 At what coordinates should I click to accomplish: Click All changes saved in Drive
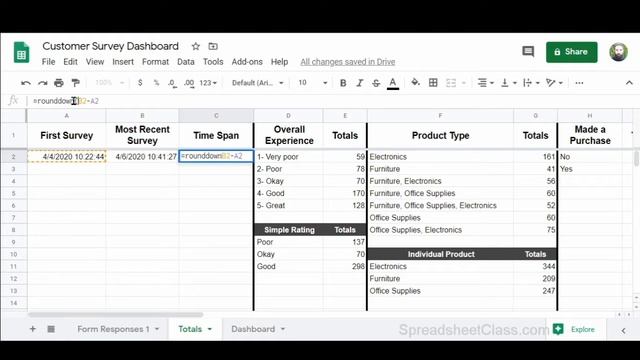348,62
